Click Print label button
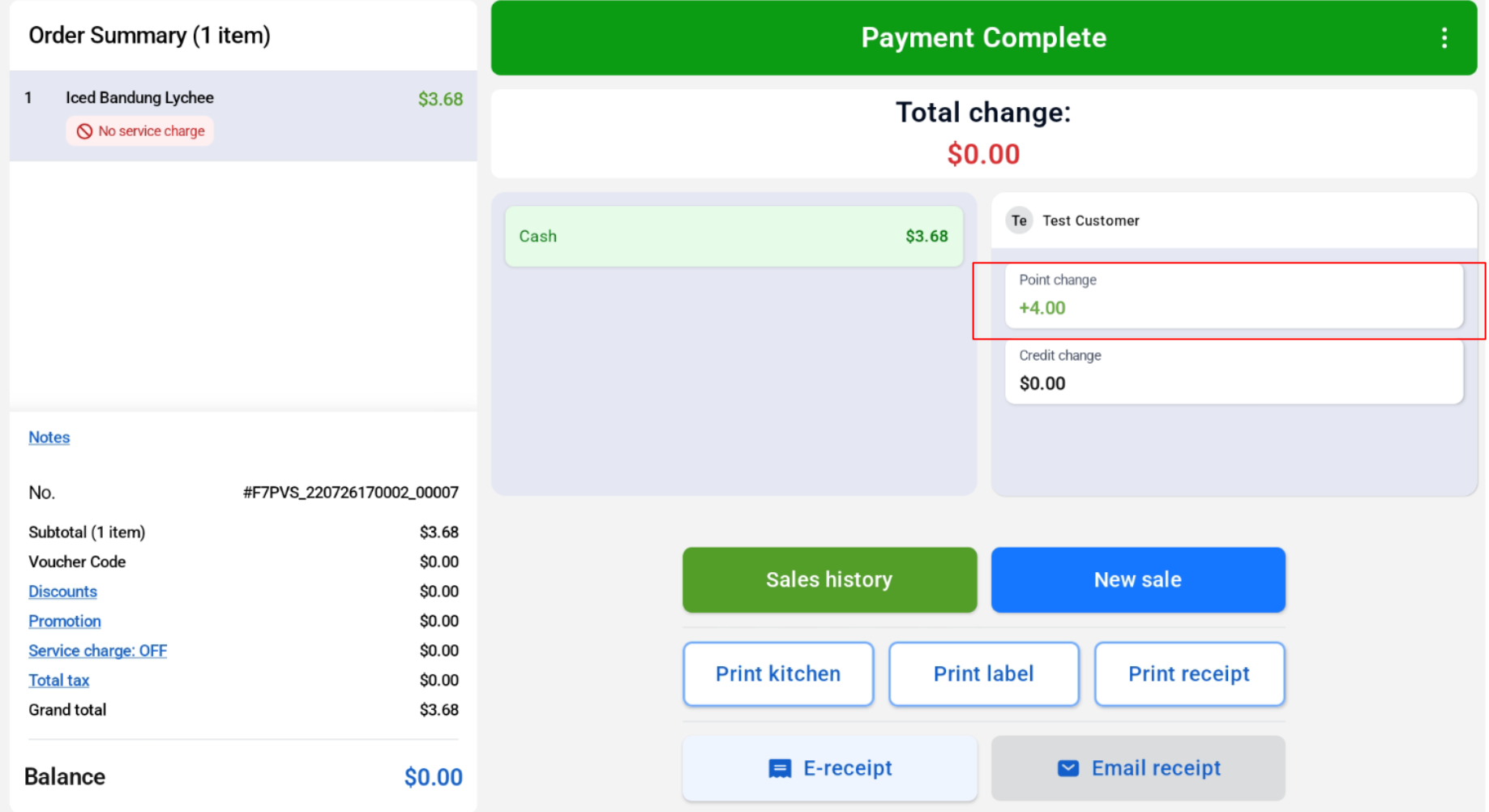Image resolution: width=1489 pixels, height=812 pixels. tap(984, 674)
